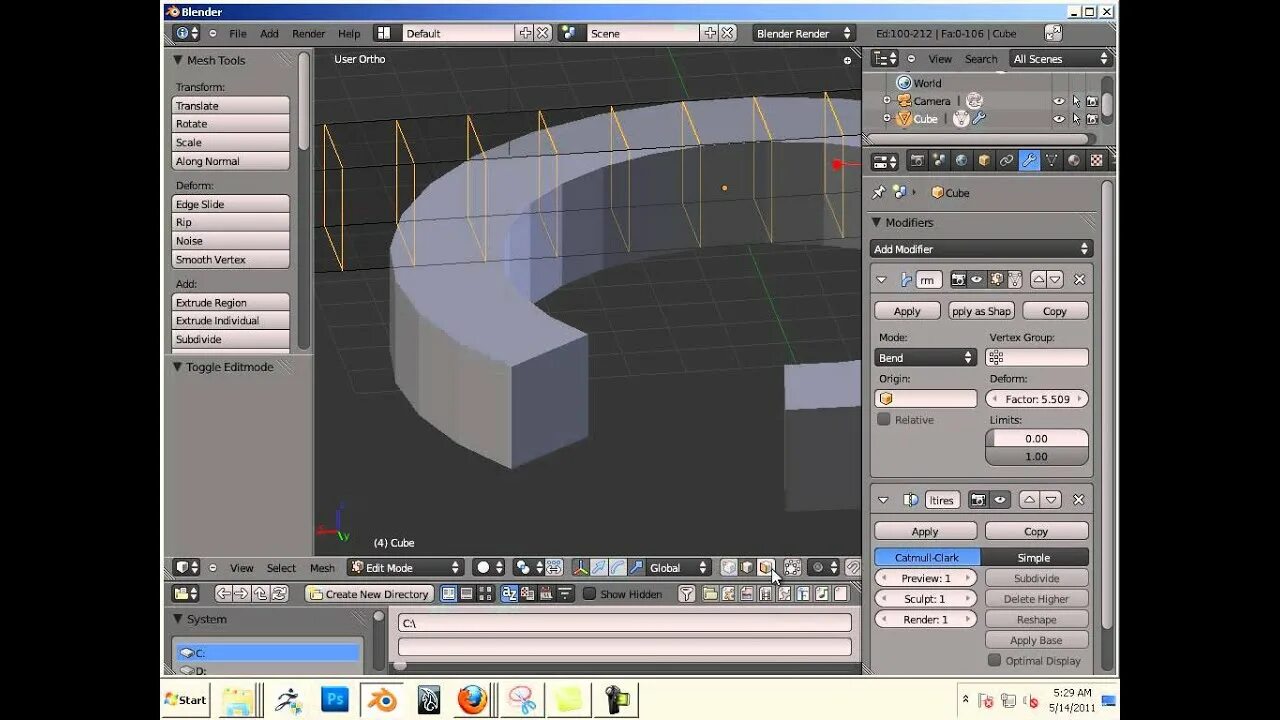Viewport: 1280px width, 720px height.
Task: Select the Translate manipulator arrow icon
Action: point(598,567)
